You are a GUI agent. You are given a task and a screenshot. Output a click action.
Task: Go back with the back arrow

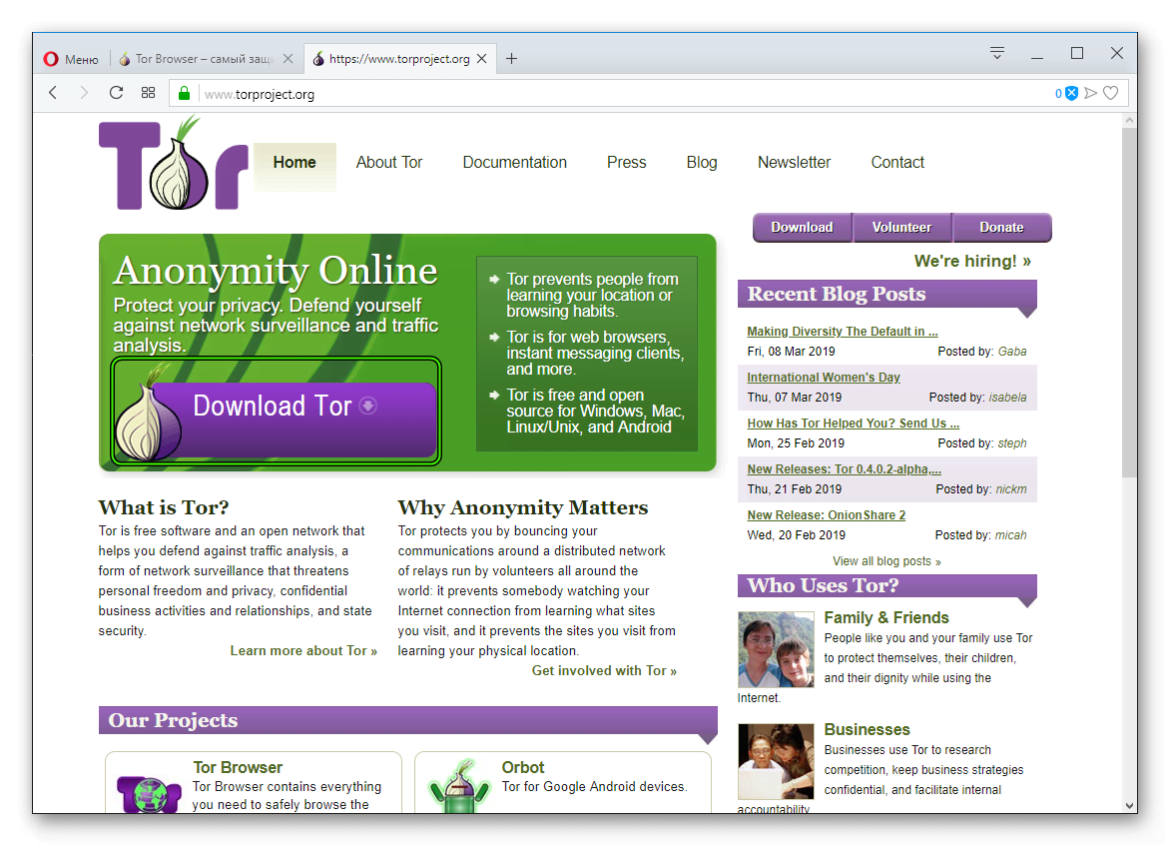point(53,93)
